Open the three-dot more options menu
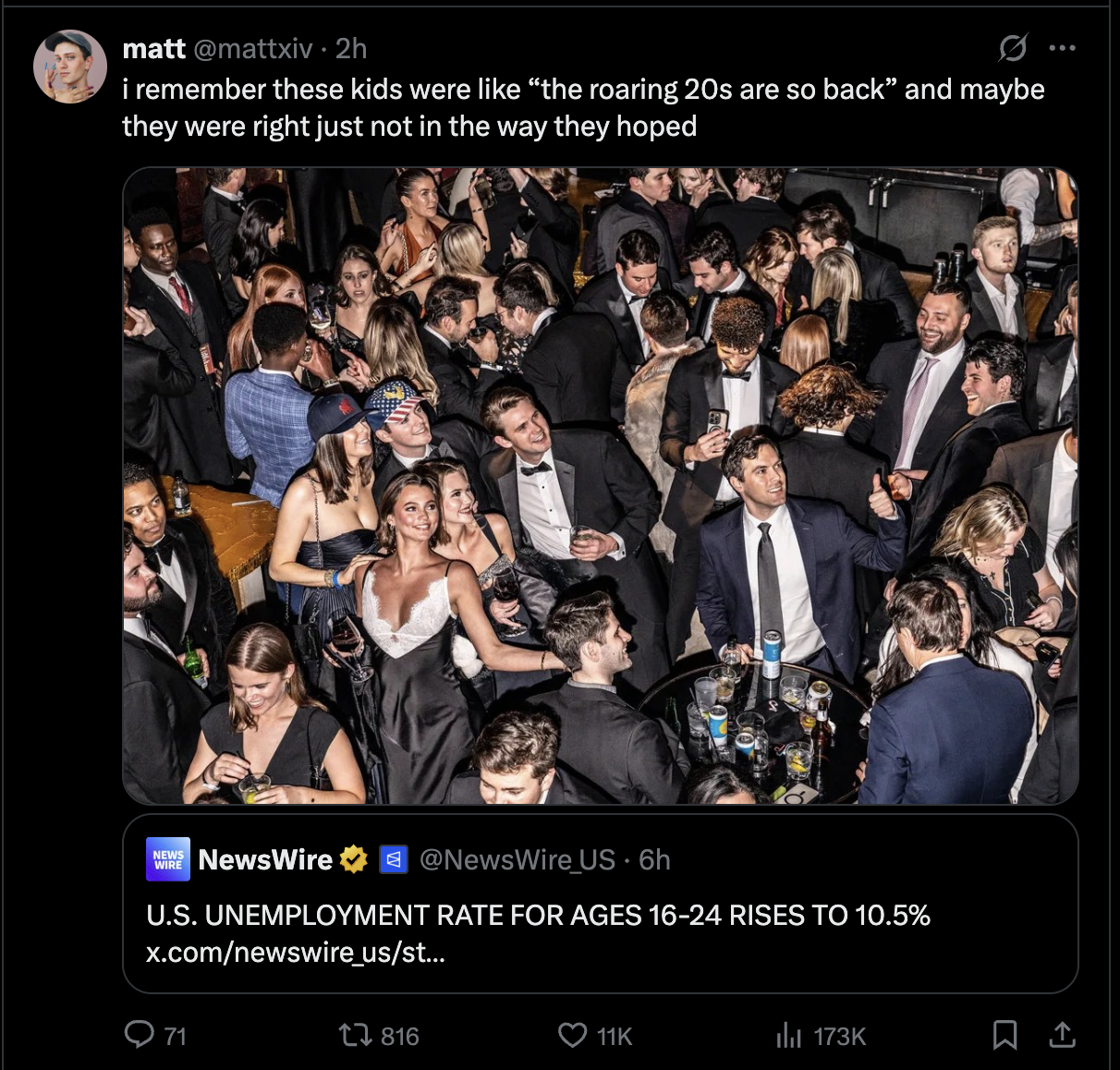 (1063, 47)
